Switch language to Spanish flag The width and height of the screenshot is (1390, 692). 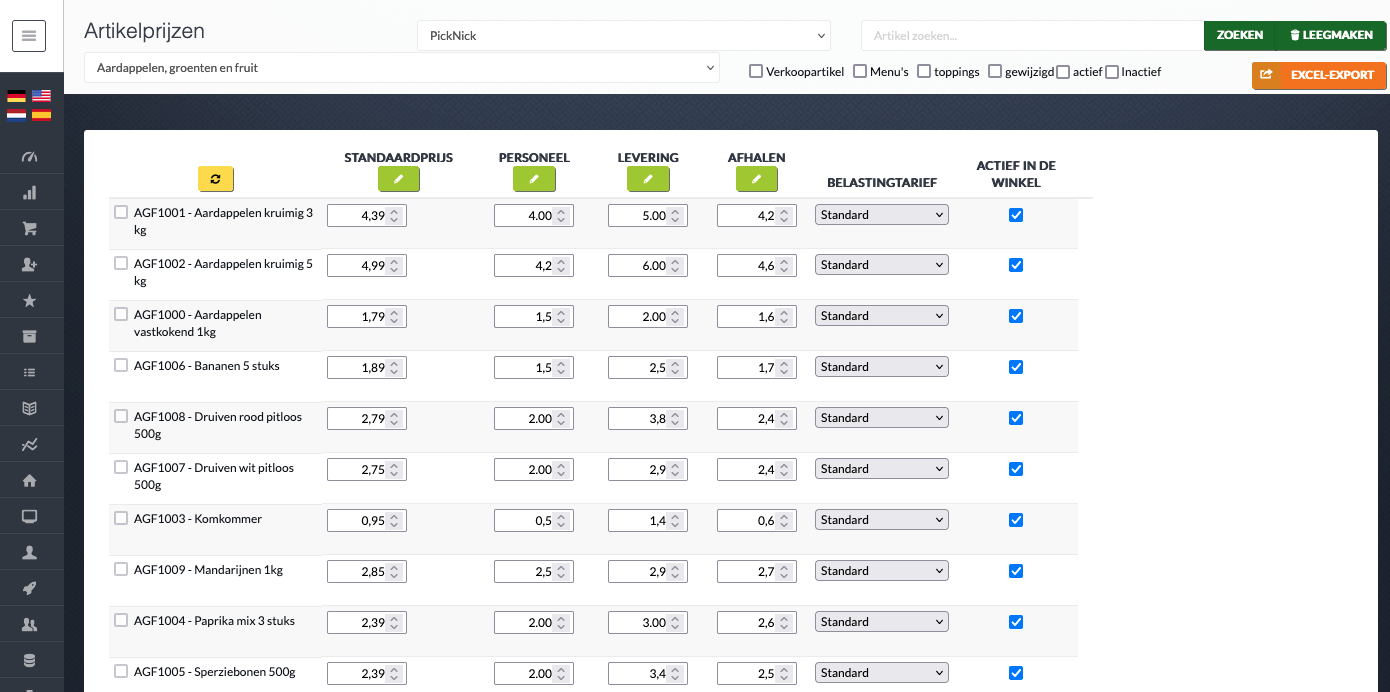[x=41, y=115]
